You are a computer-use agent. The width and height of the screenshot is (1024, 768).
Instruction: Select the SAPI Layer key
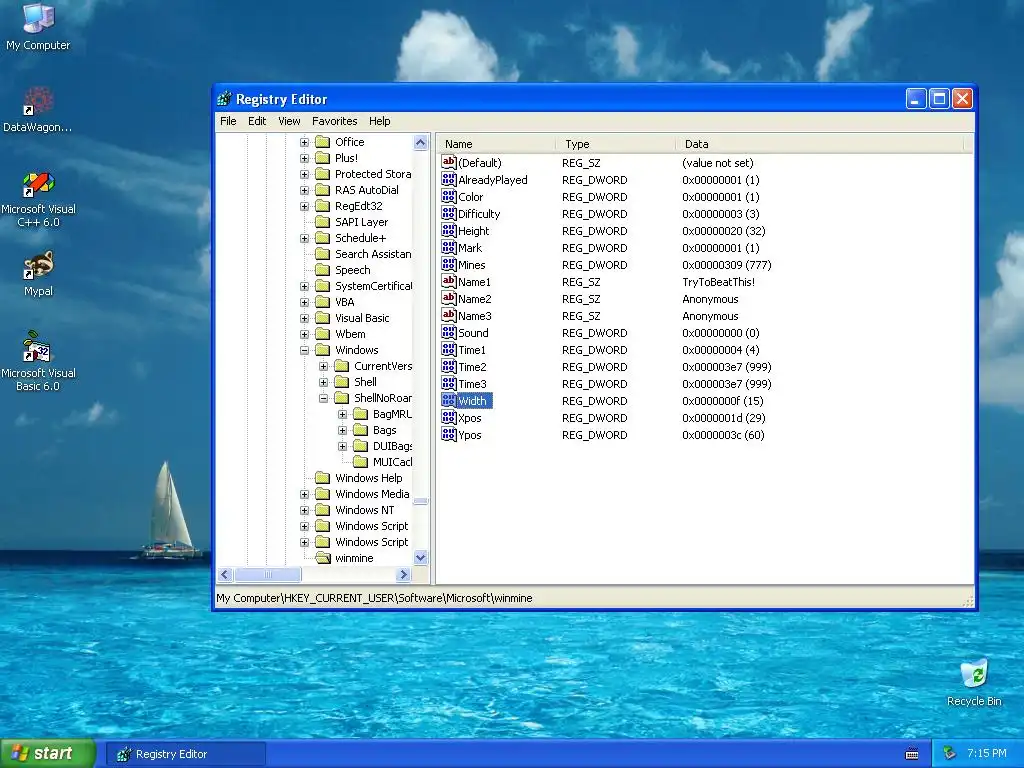[361, 222]
